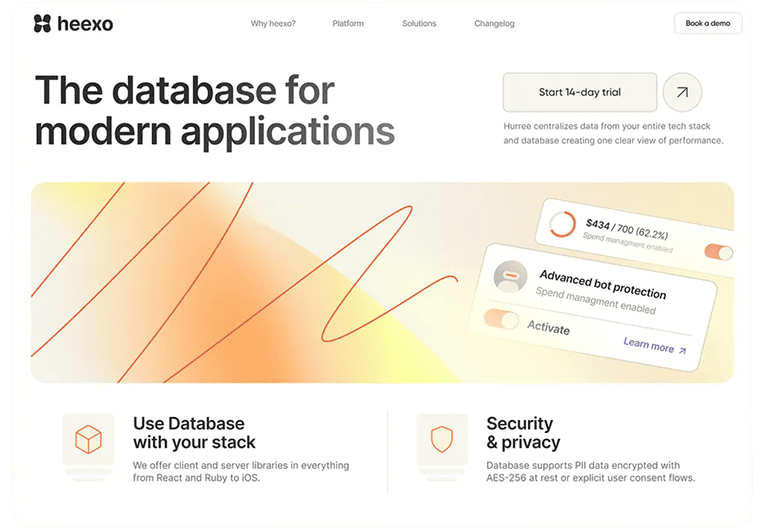This screenshot has width=766, height=528.
Task: Go to the Changelog page
Action: click(x=494, y=24)
